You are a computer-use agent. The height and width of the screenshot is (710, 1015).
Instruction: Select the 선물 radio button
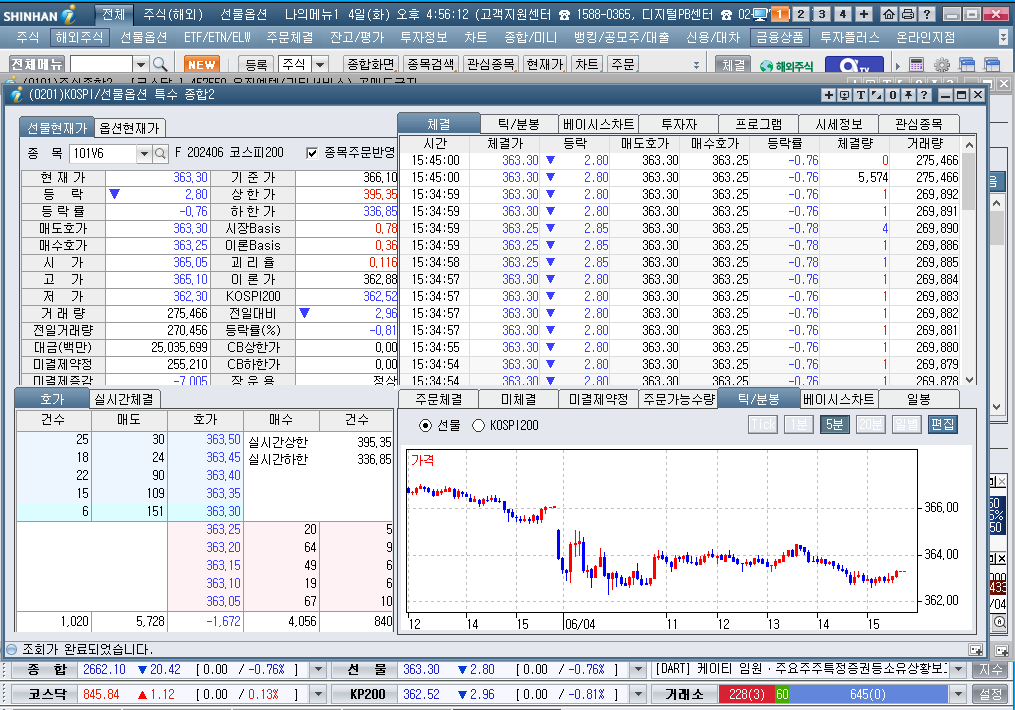pyautogui.click(x=425, y=425)
